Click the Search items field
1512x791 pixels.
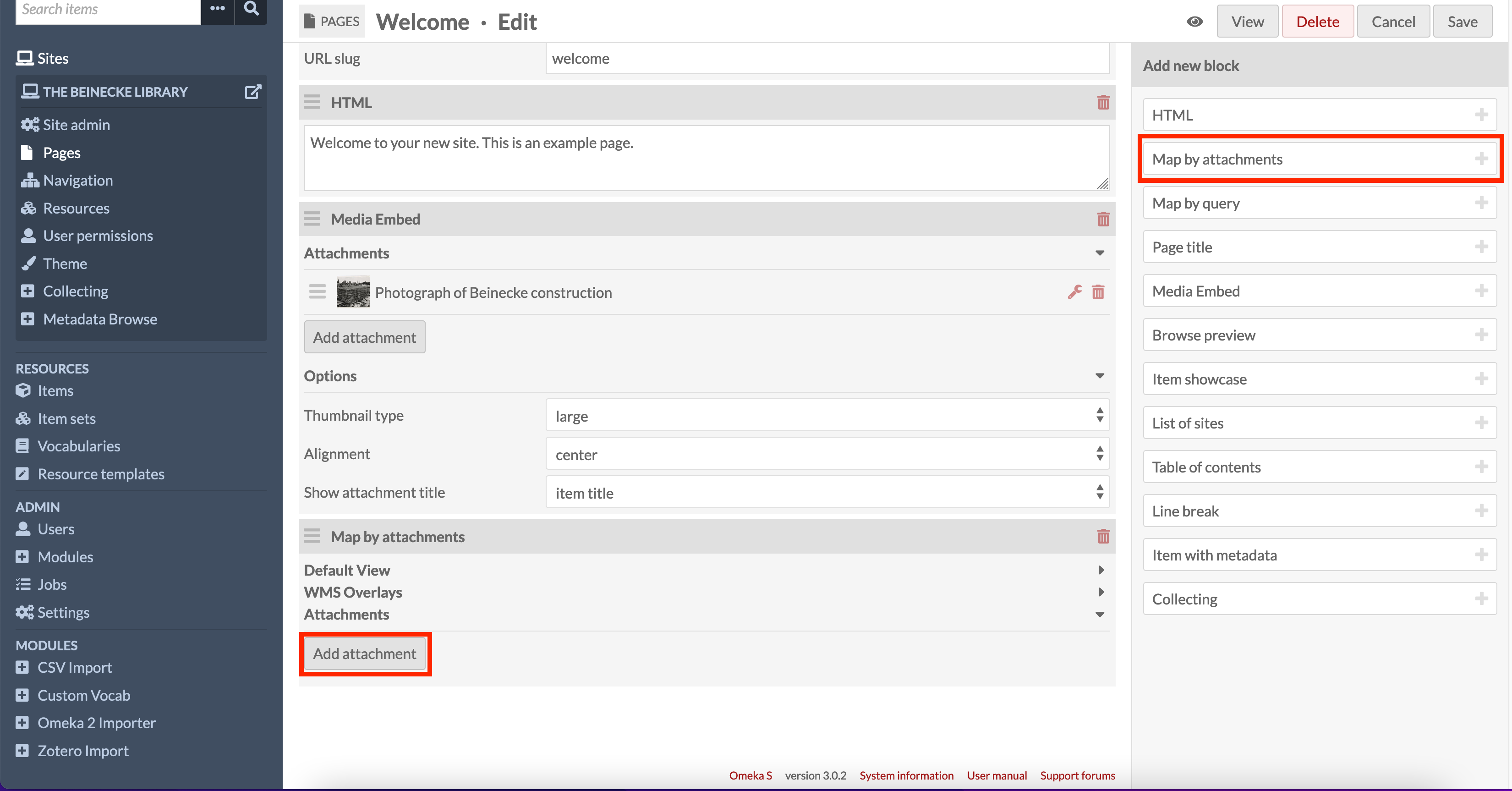pyautogui.click(x=108, y=10)
